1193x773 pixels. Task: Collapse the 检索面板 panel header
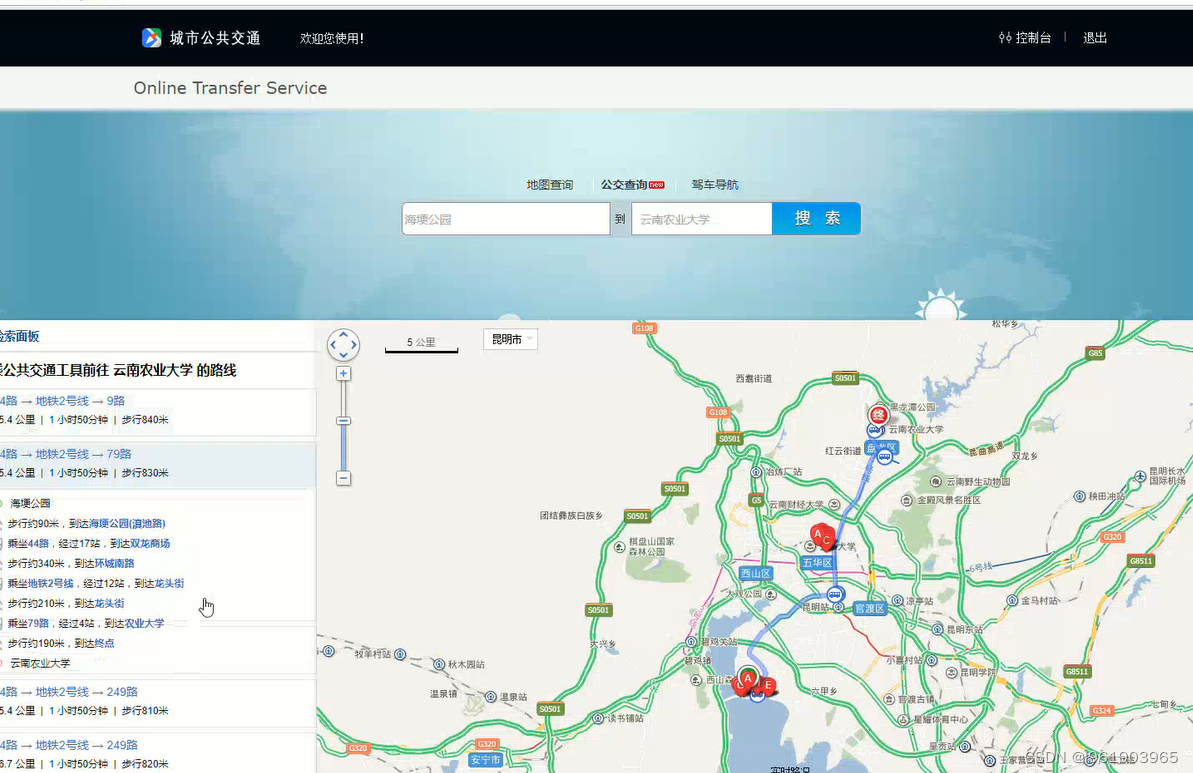point(20,336)
